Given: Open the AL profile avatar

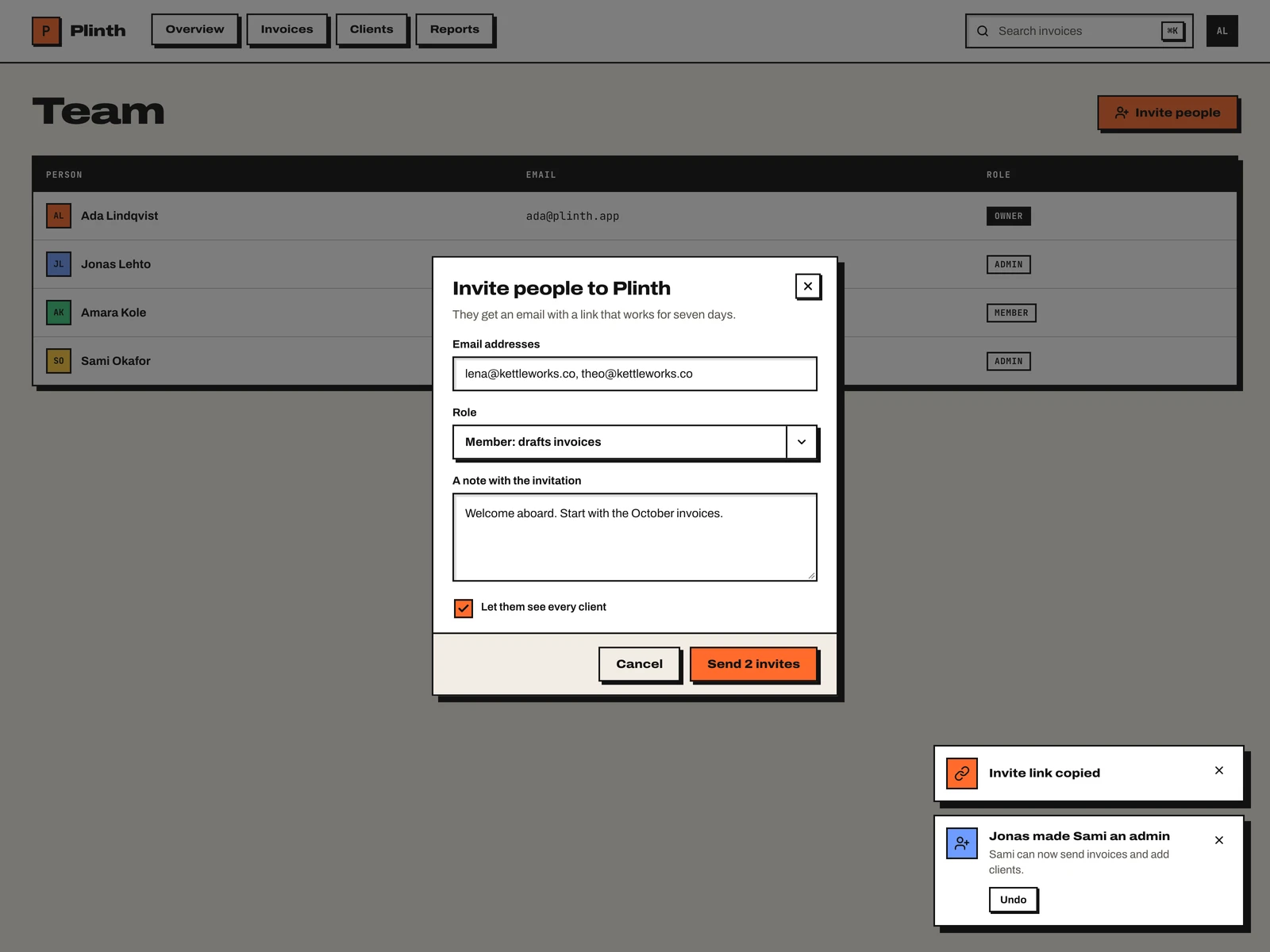Looking at the screenshot, I should pyautogui.click(x=1222, y=31).
